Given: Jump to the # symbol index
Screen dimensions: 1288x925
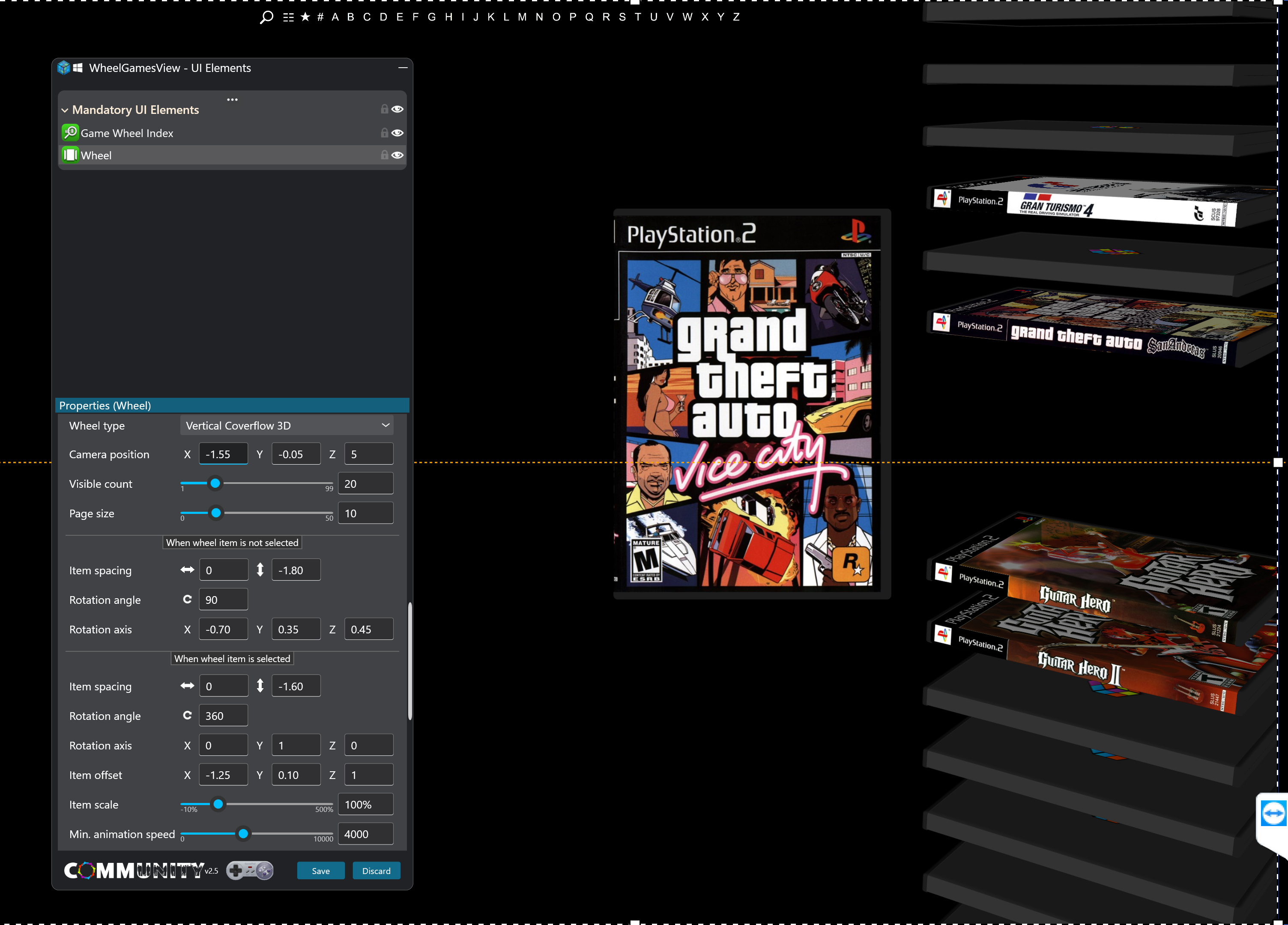Looking at the screenshot, I should click(320, 17).
